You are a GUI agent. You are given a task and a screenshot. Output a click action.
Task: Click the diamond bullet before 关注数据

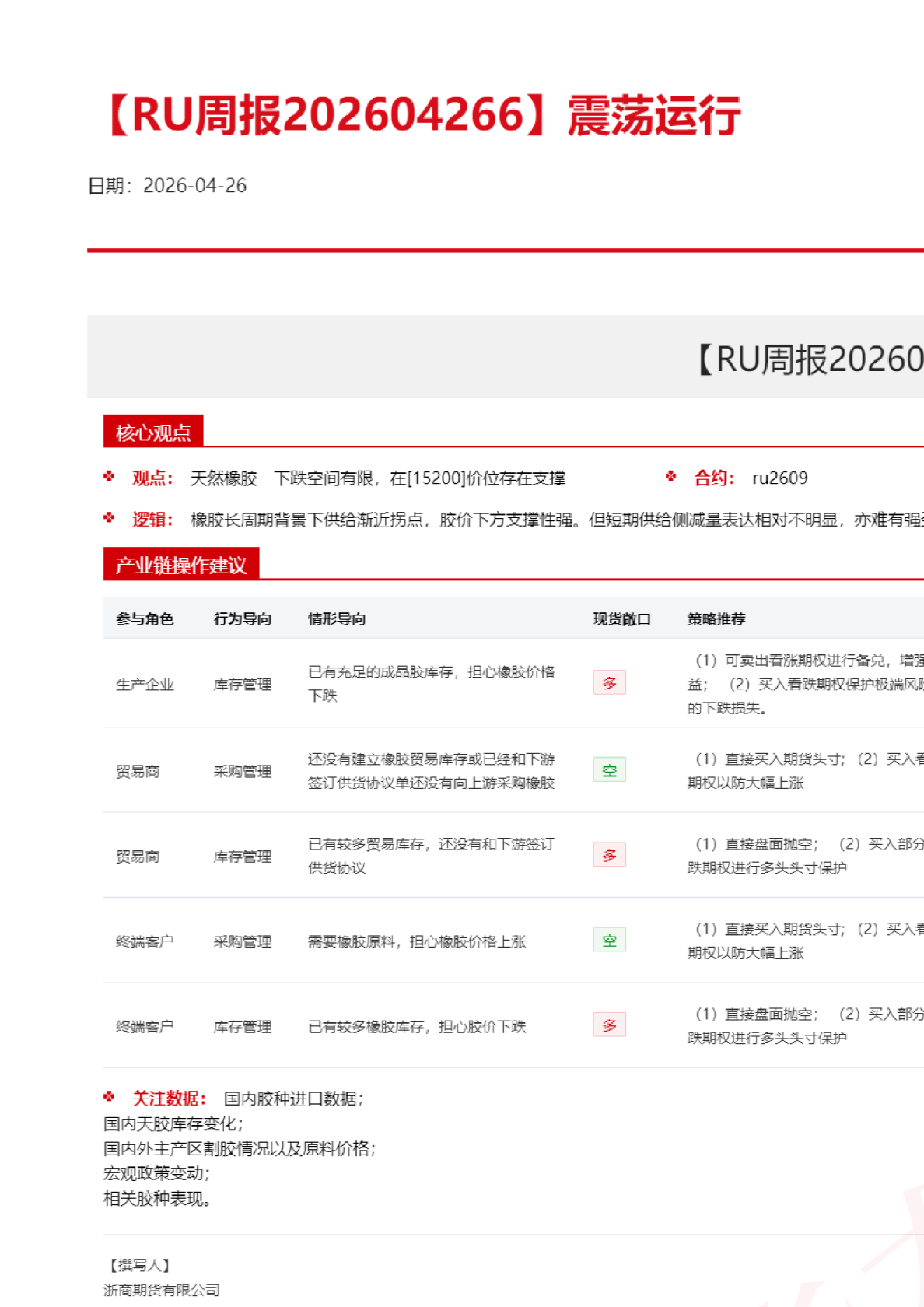click(x=109, y=1096)
